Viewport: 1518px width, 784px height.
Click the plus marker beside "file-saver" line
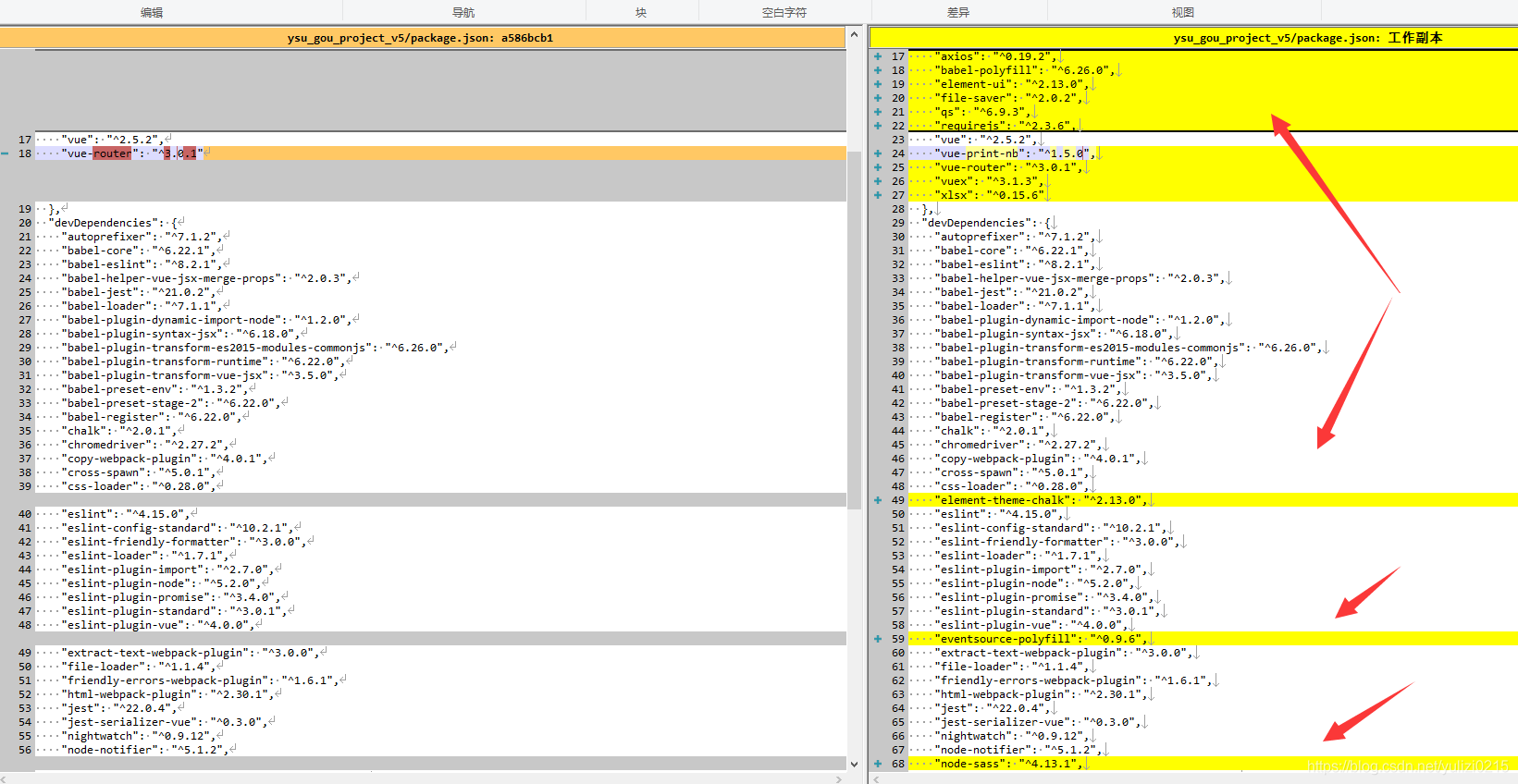tap(878, 98)
